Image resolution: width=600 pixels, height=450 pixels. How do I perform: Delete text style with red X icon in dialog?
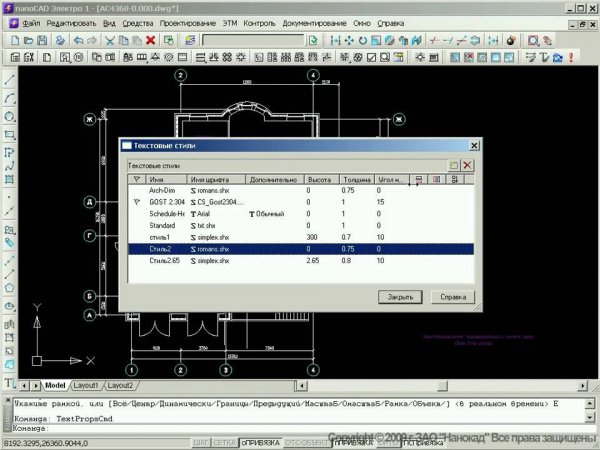467,165
